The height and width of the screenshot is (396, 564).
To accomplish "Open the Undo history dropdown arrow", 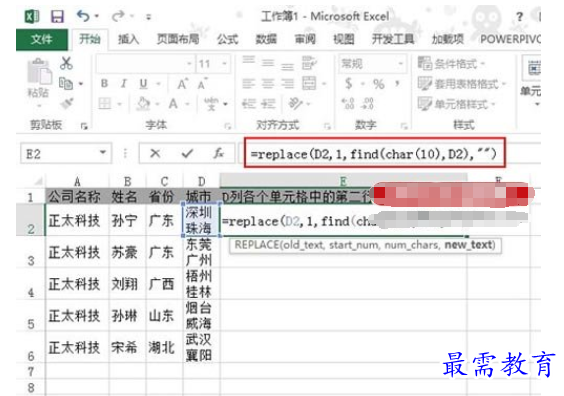I will [x=97, y=16].
